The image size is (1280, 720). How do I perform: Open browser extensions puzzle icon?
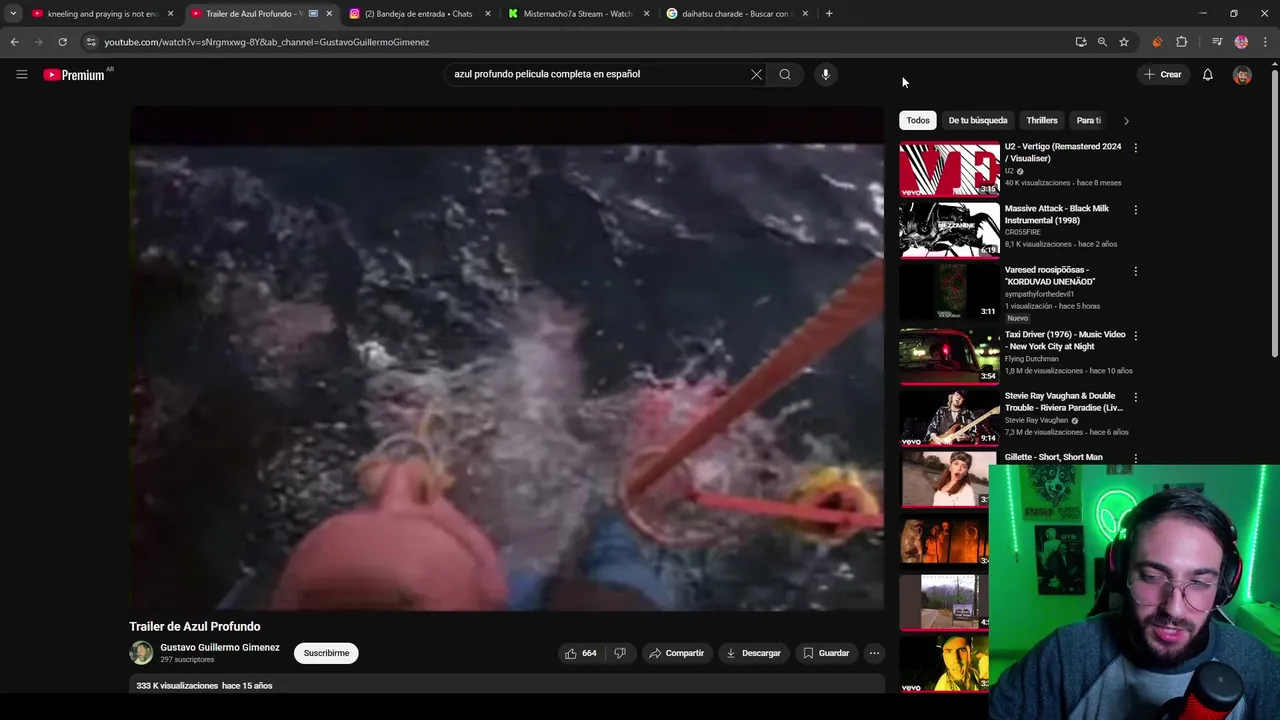coord(1181,42)
